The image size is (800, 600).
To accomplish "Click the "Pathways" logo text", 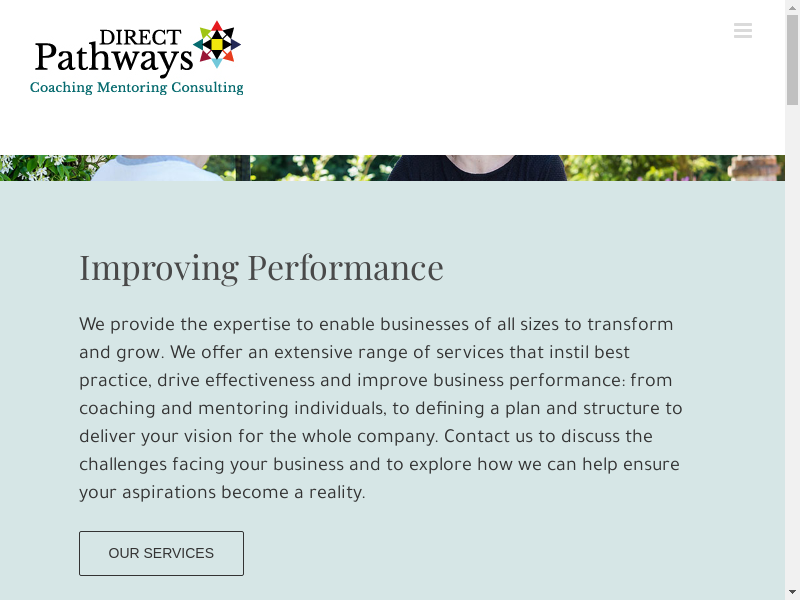I will click(112, 59).
